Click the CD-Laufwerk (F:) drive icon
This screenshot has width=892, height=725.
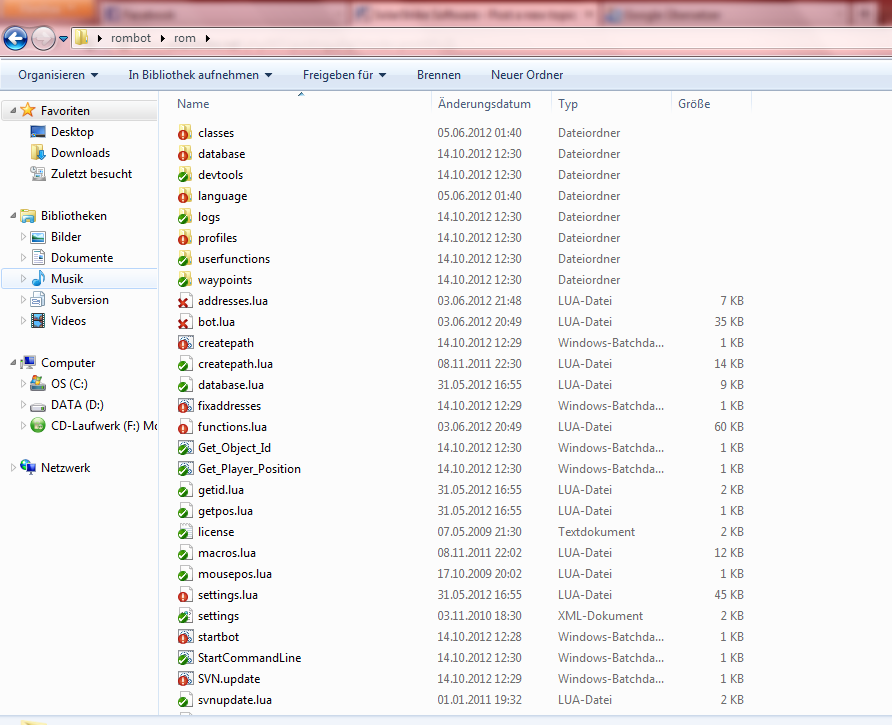[x=38, y=426]
